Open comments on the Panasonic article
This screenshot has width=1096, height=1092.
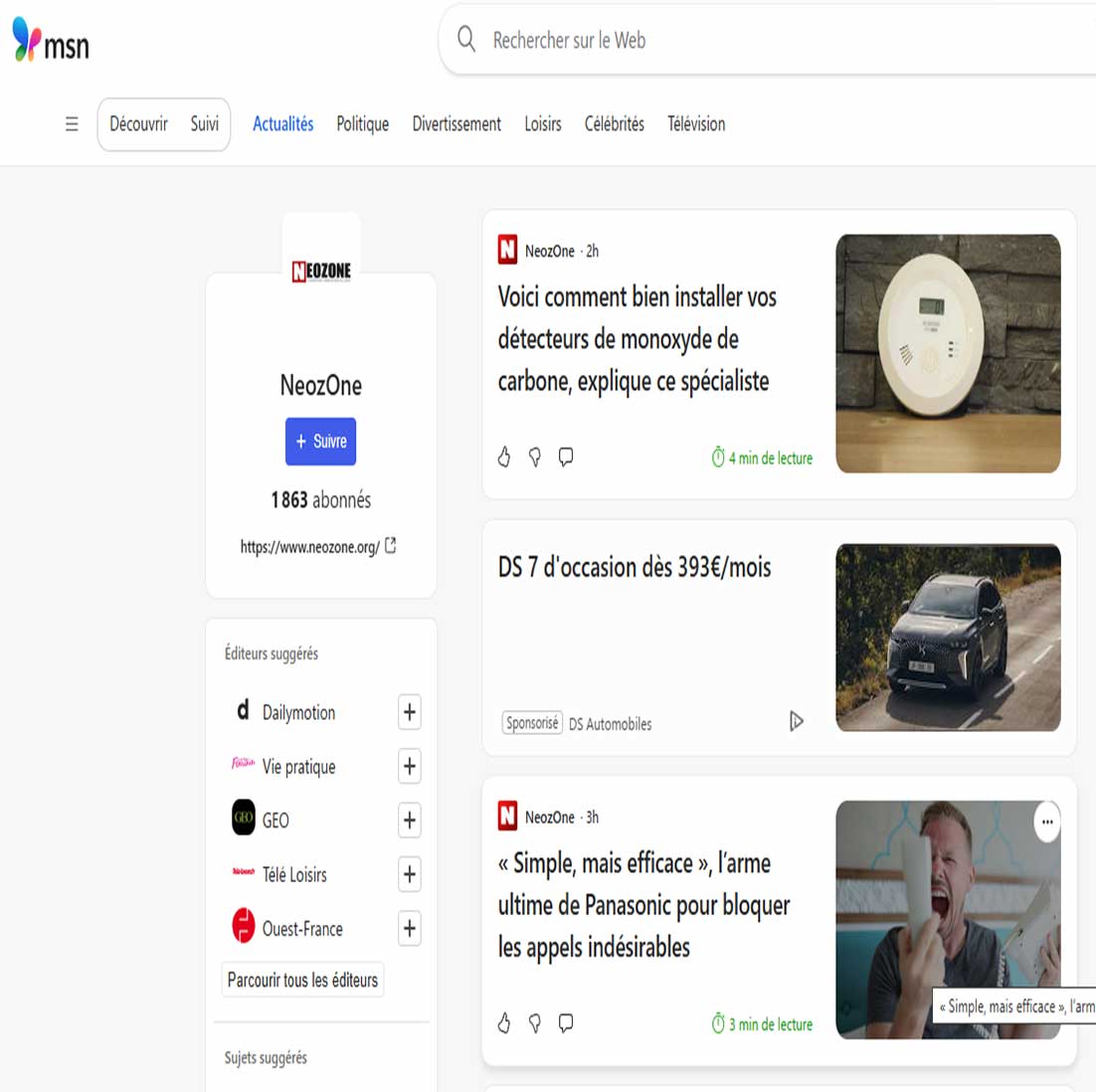[x=566, y=1023]
